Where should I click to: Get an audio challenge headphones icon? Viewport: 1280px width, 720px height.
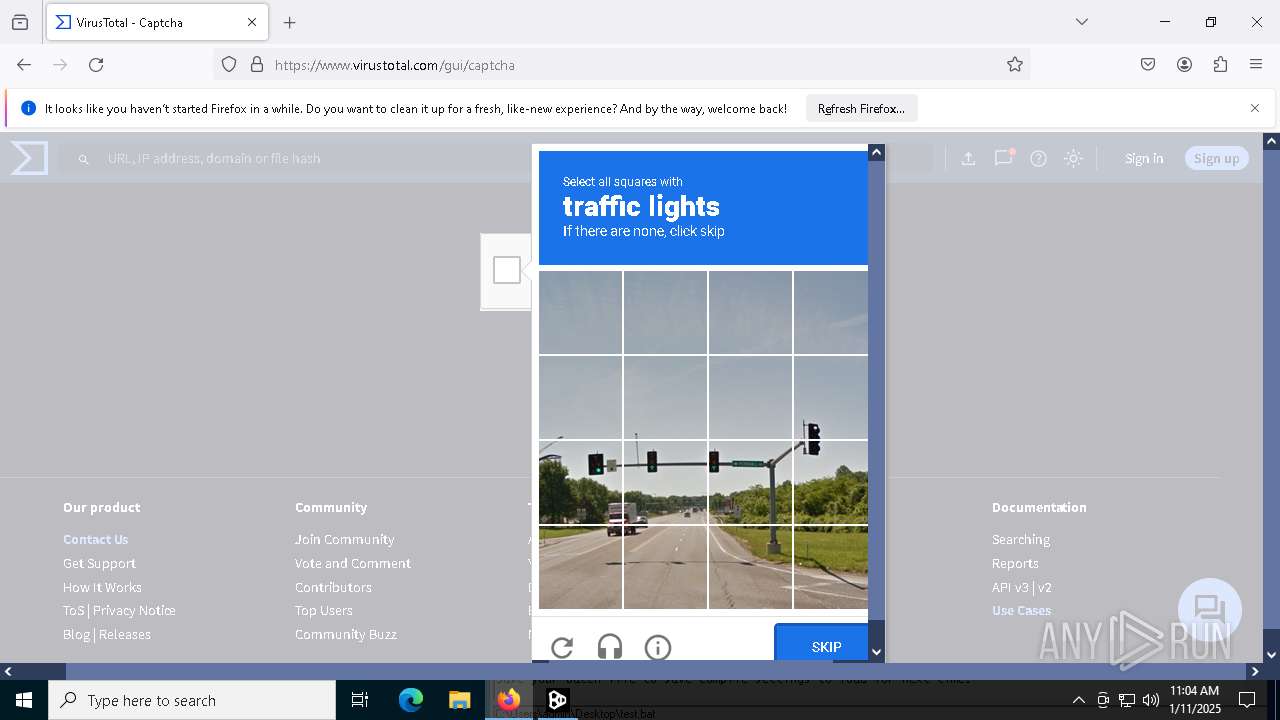[x=610, y=647]
